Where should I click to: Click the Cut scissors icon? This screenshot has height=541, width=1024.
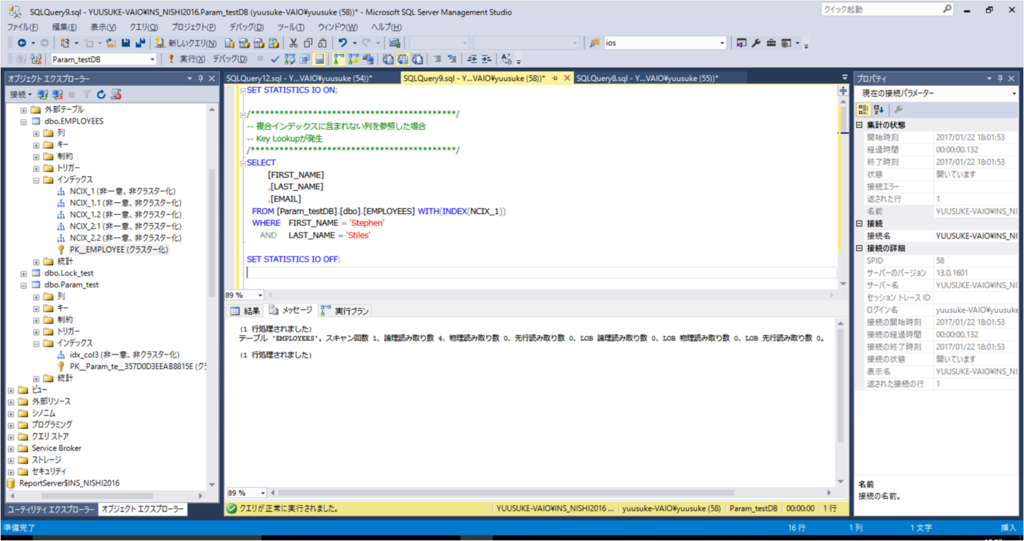tap(293, 42)
